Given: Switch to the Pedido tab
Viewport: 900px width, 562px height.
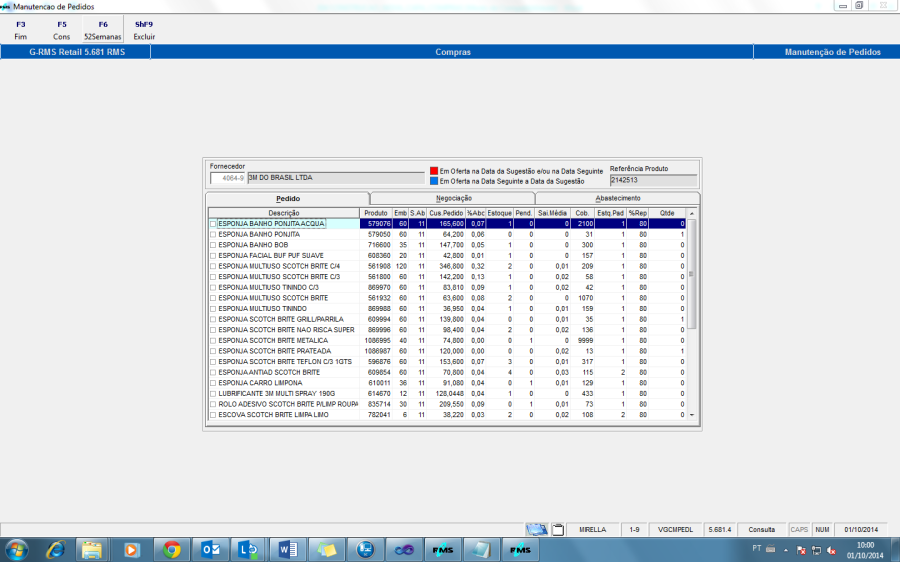Looking at the screenshot, I should pyautogui.click(x=288, y=199).
